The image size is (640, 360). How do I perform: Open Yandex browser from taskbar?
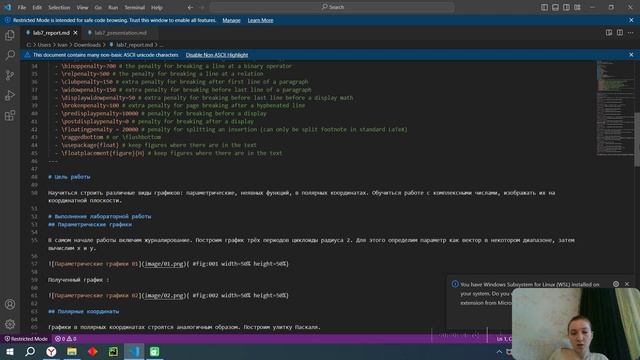click(x=51, y=351)
